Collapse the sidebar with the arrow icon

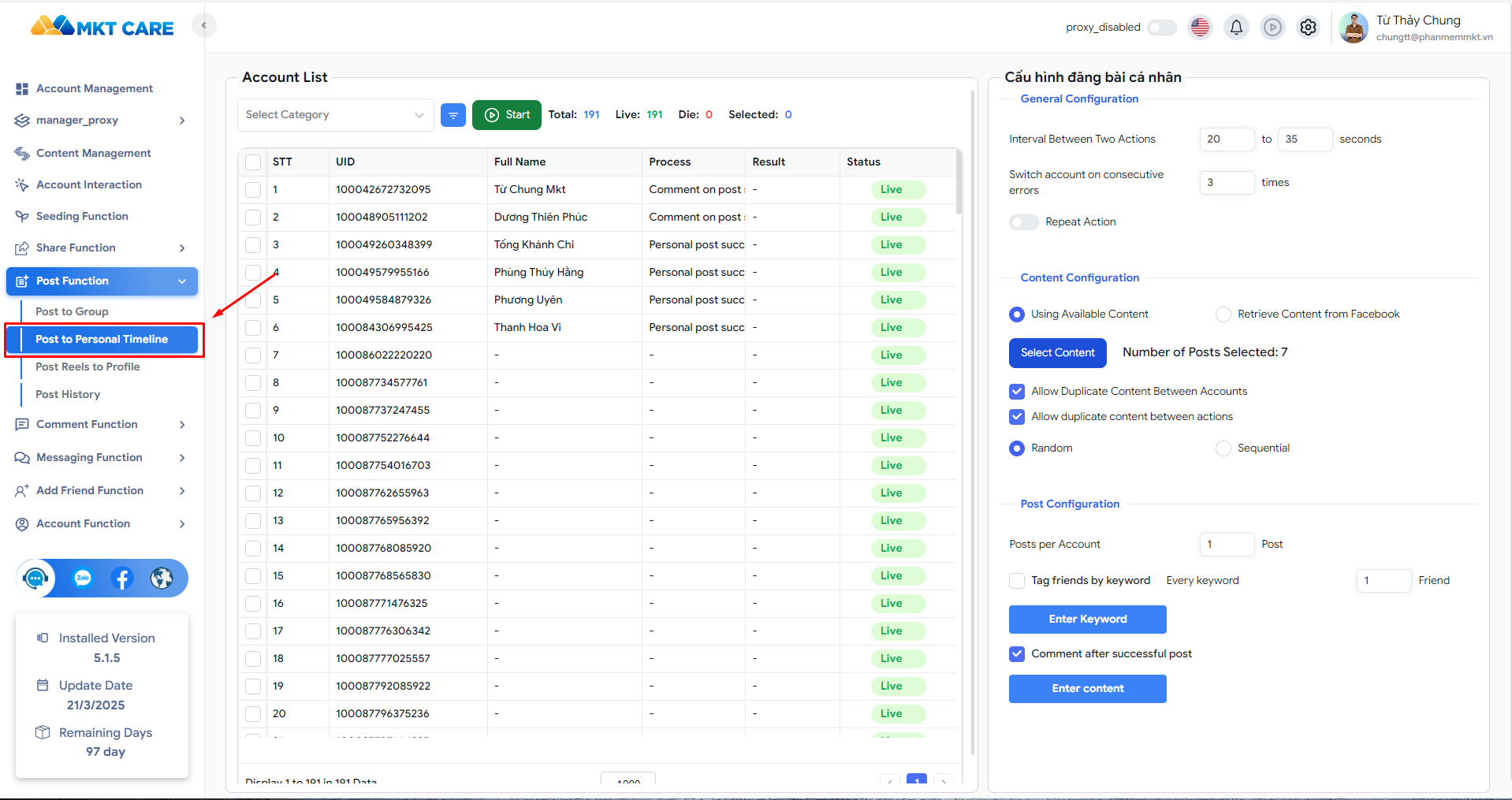(x=203, y=25)
